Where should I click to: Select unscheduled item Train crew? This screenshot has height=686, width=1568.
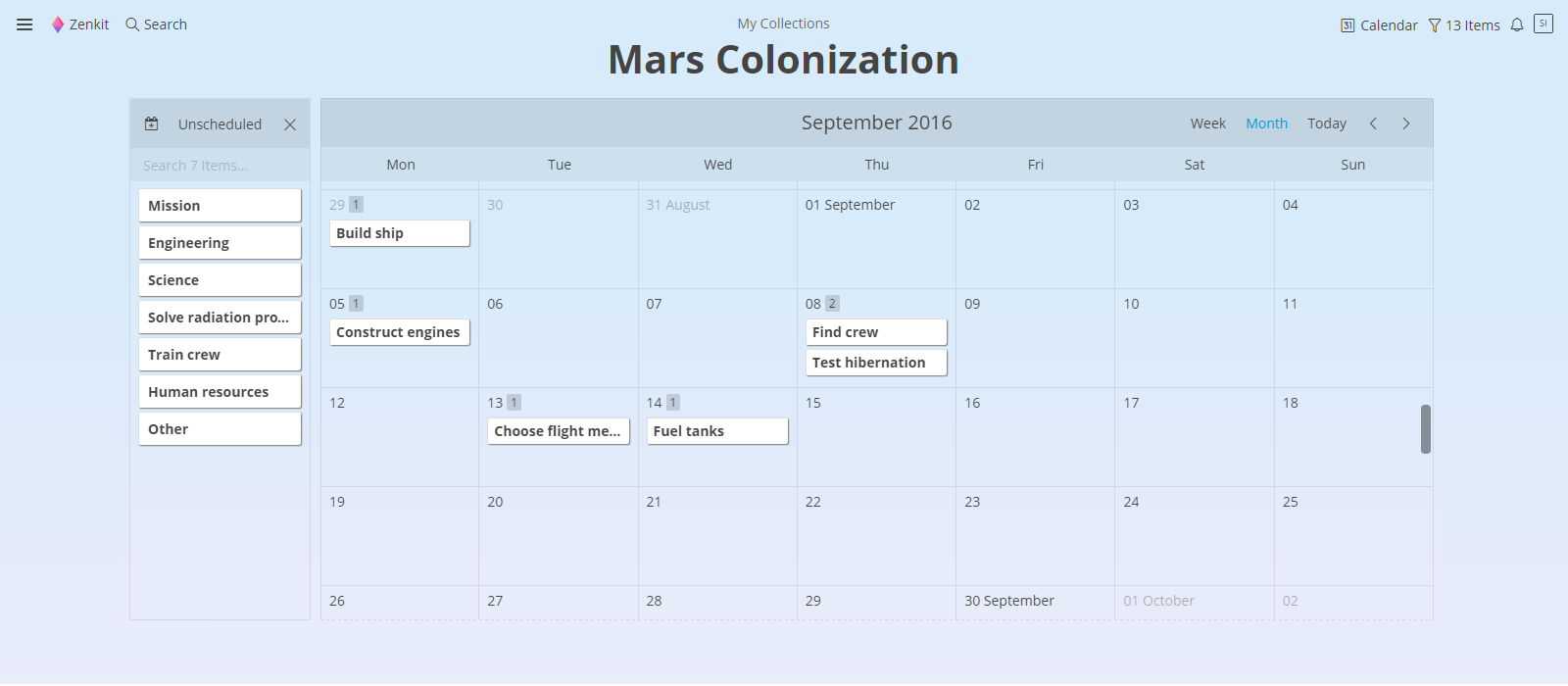220,355
